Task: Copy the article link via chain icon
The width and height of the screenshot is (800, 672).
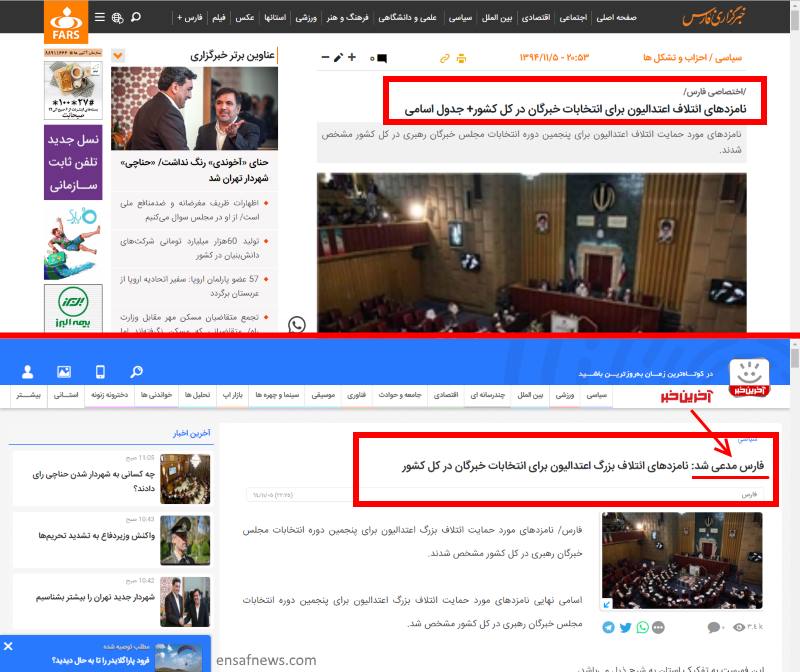Action: 444,58
